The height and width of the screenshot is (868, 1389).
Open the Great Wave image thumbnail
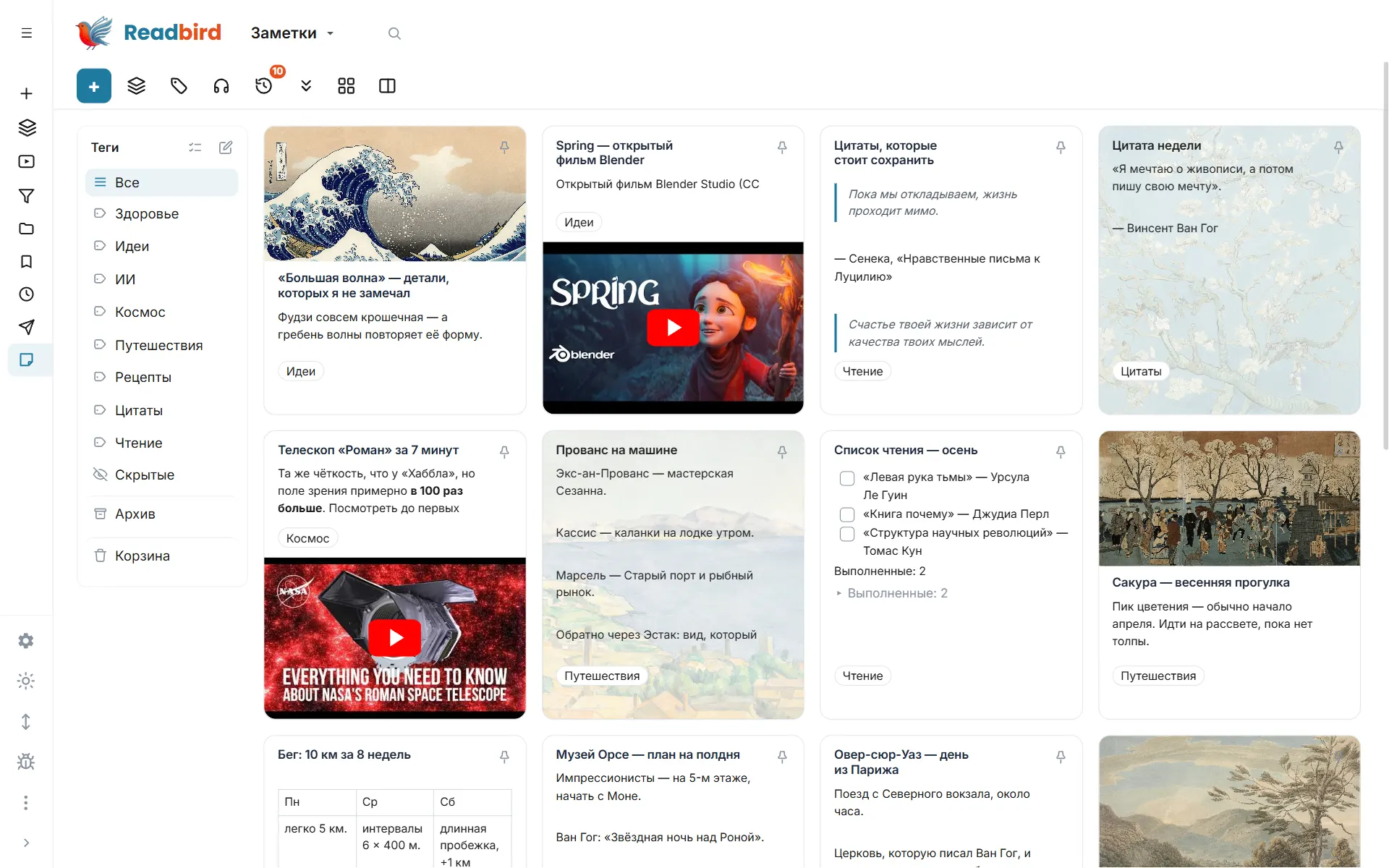[395, 194]
